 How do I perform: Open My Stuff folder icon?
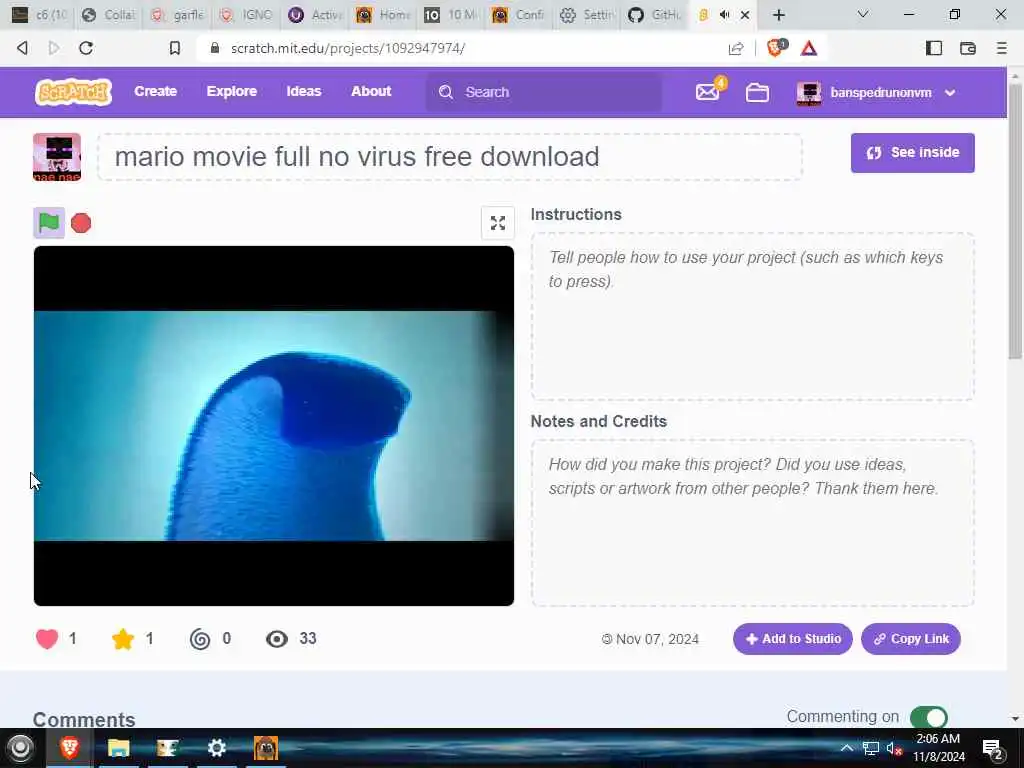757,93
